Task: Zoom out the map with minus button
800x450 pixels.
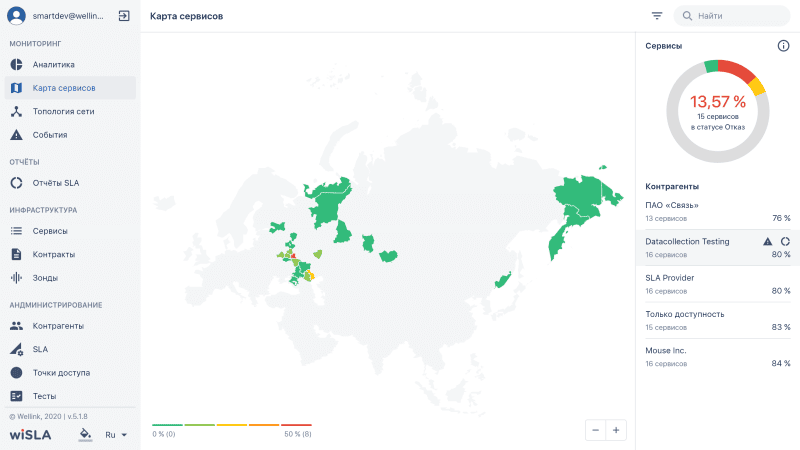Action: coord(596,429)
